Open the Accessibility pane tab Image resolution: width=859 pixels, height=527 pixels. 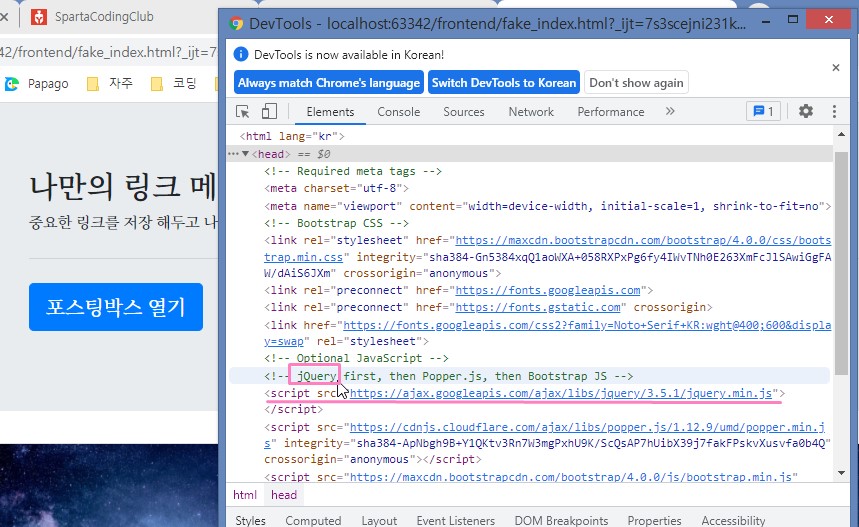click(x=733, y=520)
